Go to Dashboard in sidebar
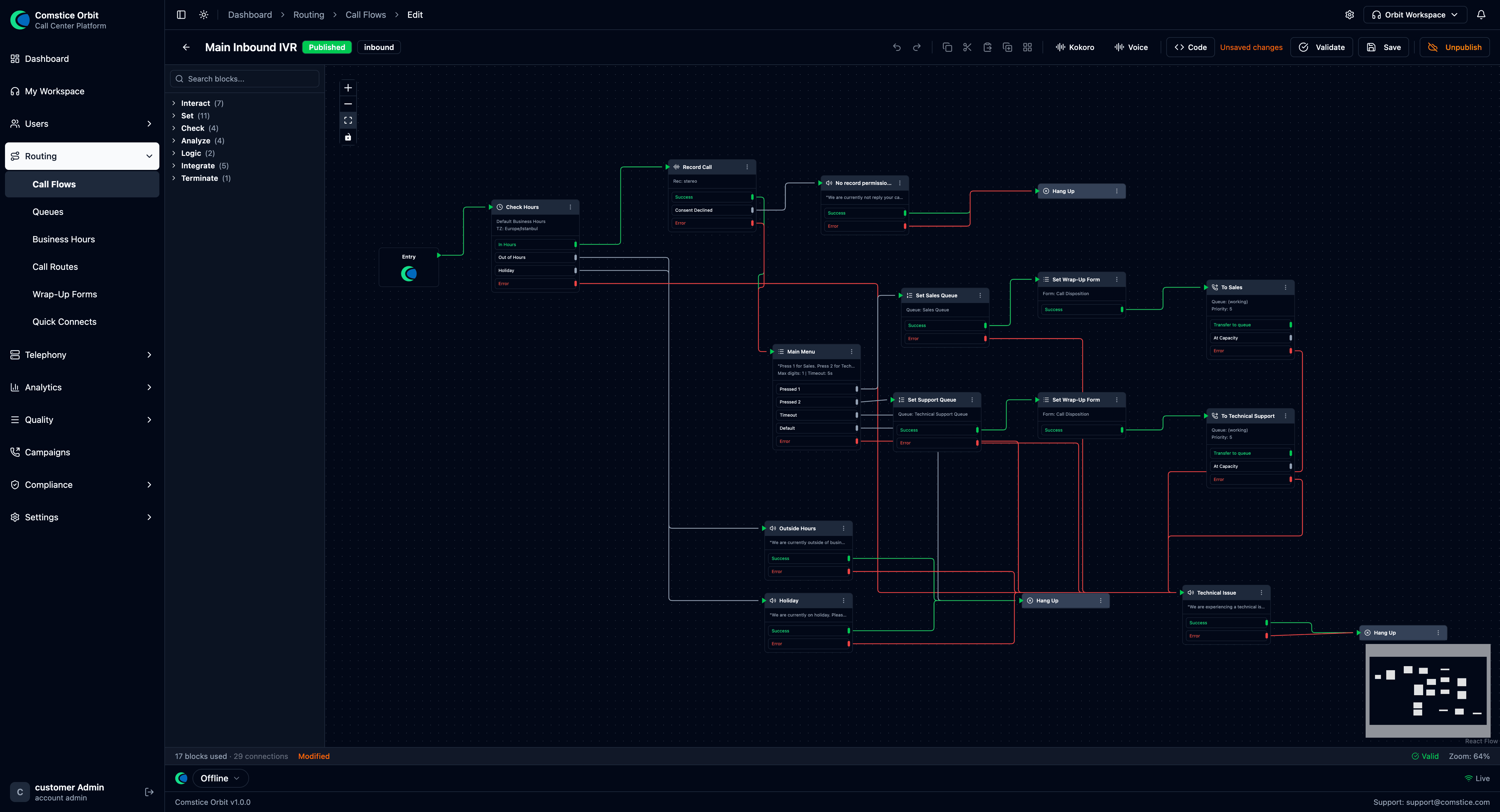Image resolution: width=1500 pixels, height=812 pixels. pos(82,59)
